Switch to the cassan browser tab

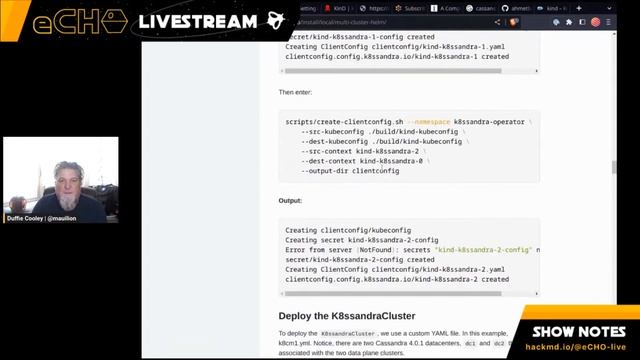pos(480,8)
